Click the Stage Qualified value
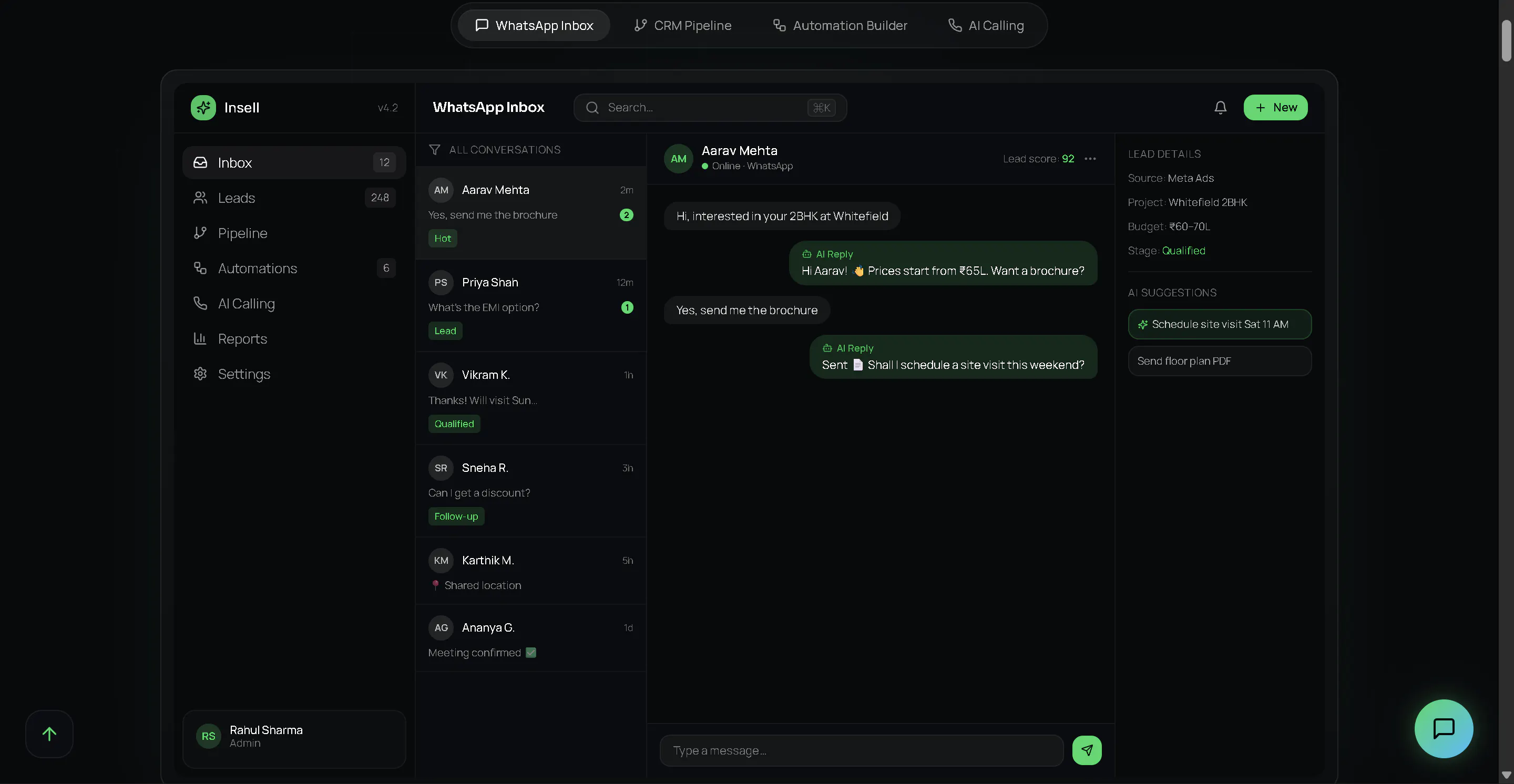Screen dimensions: 1514x784 (x=1183, y=251)
